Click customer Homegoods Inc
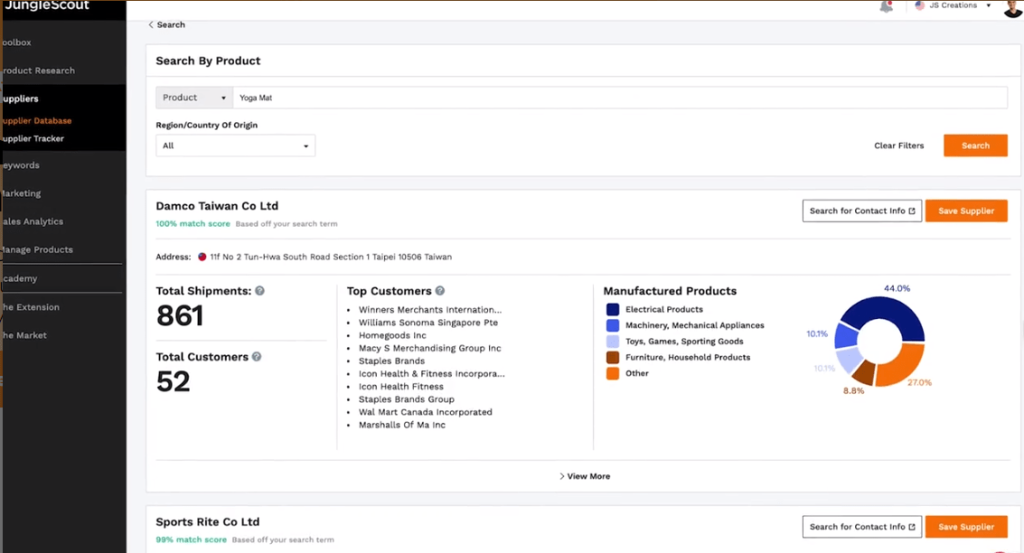Viewport: 1024px width, 553px height. pyautogui.click(x=392, y=335)
